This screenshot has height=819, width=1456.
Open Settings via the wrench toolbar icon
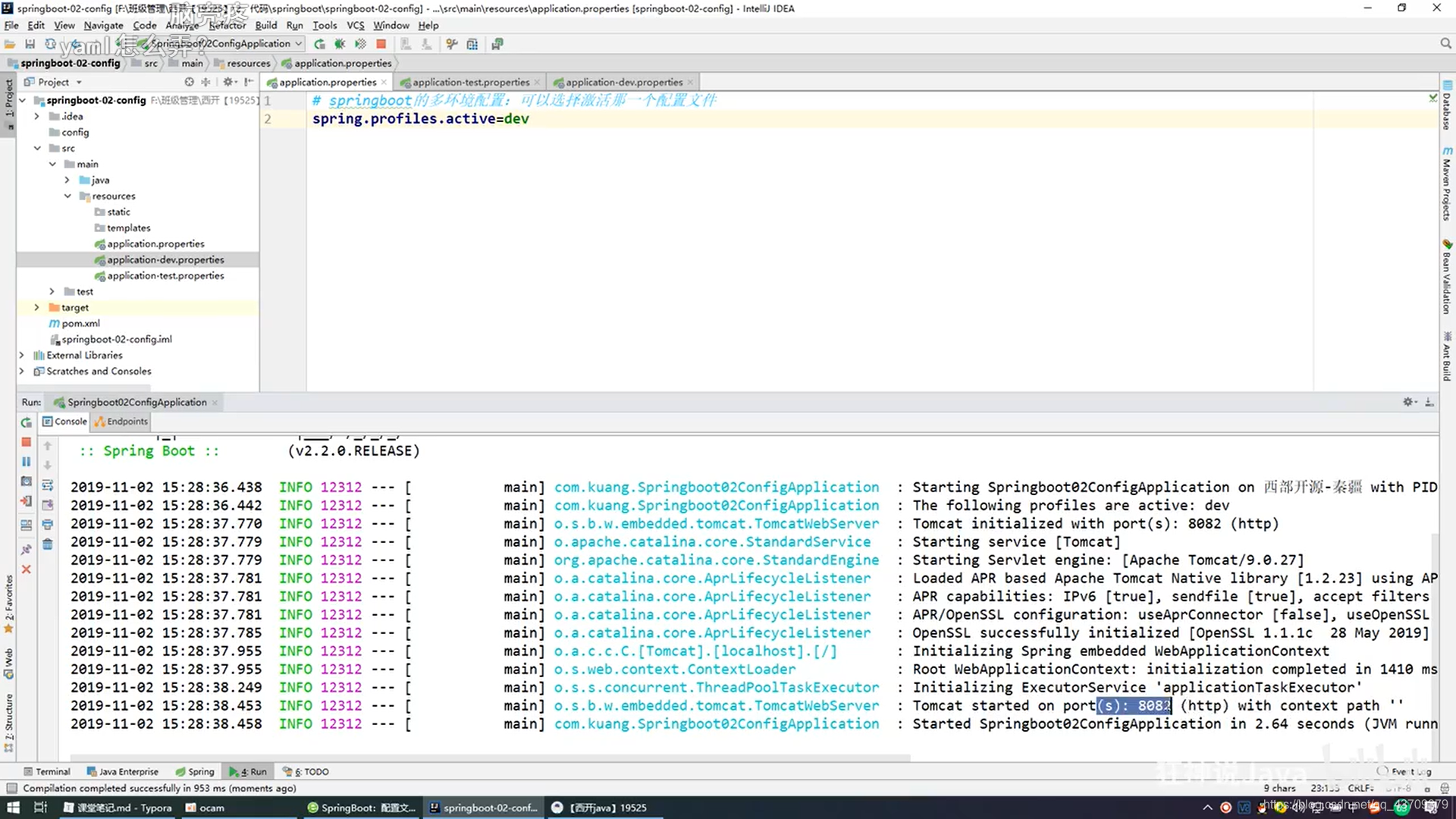coord(452,44)
